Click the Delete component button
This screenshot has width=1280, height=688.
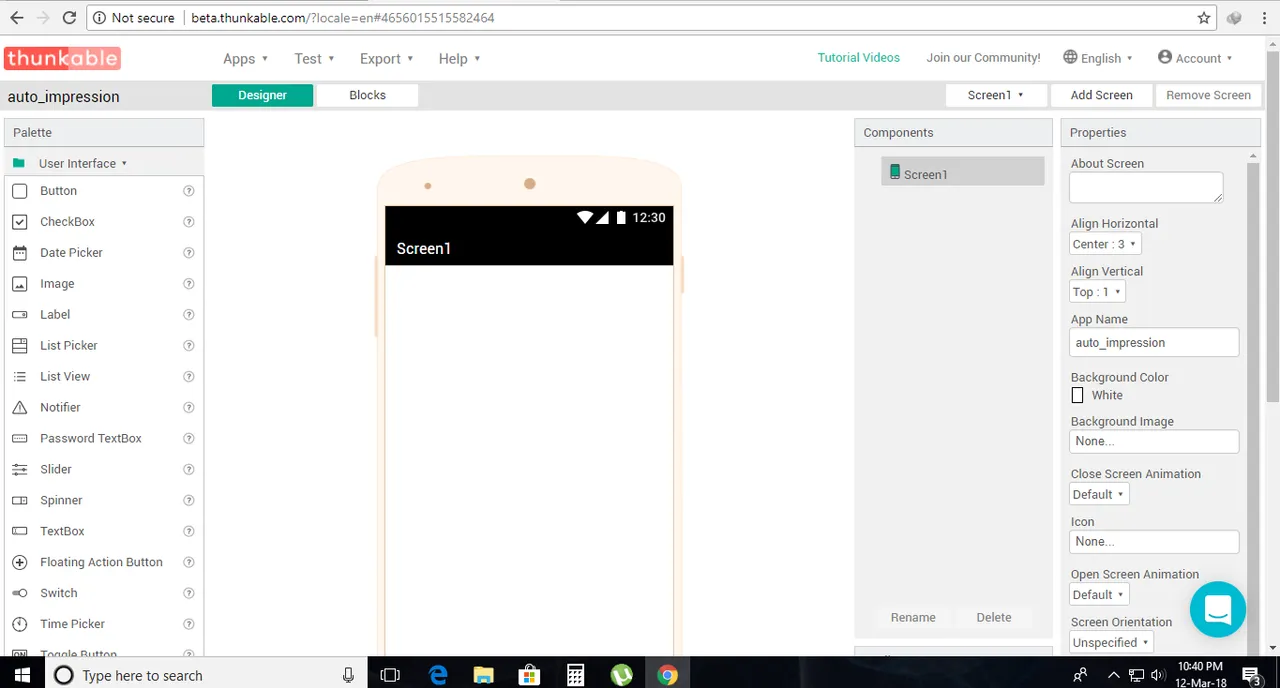point(994,618)
